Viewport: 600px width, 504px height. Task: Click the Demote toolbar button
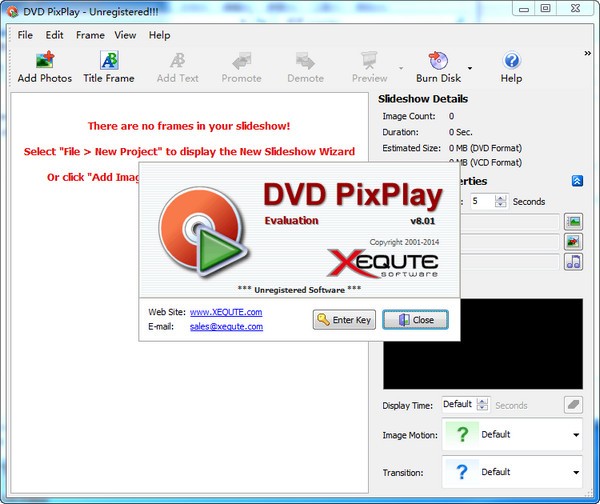305,67
